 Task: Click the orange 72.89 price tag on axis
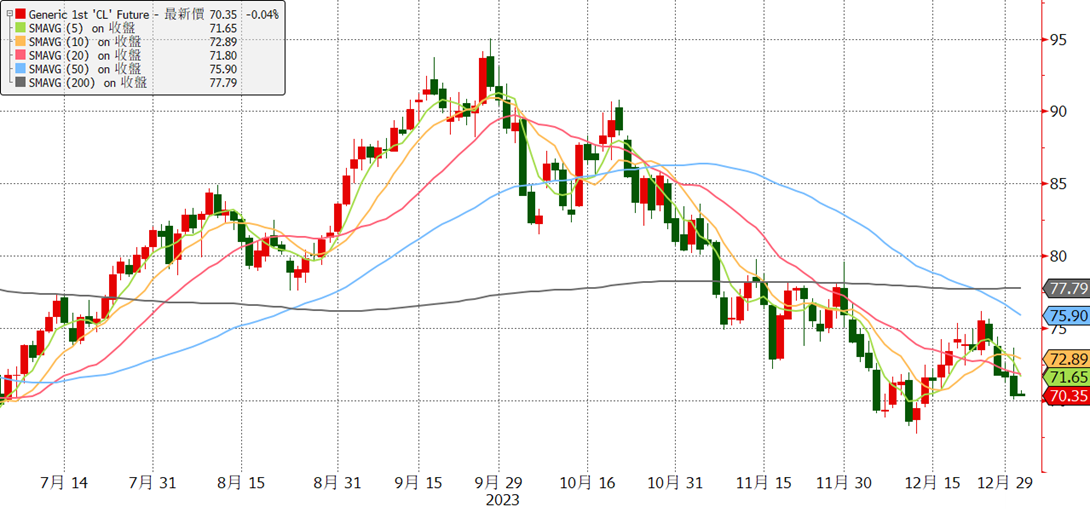click(x=1066, y=359)
